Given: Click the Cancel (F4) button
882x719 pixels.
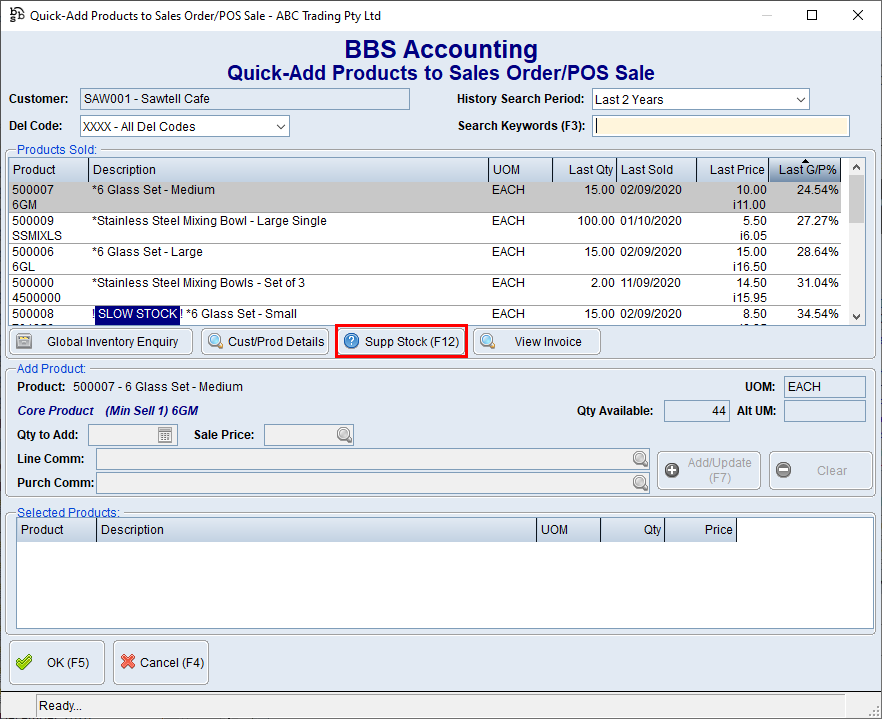Looking at the screenshot, I should (161, 662).
